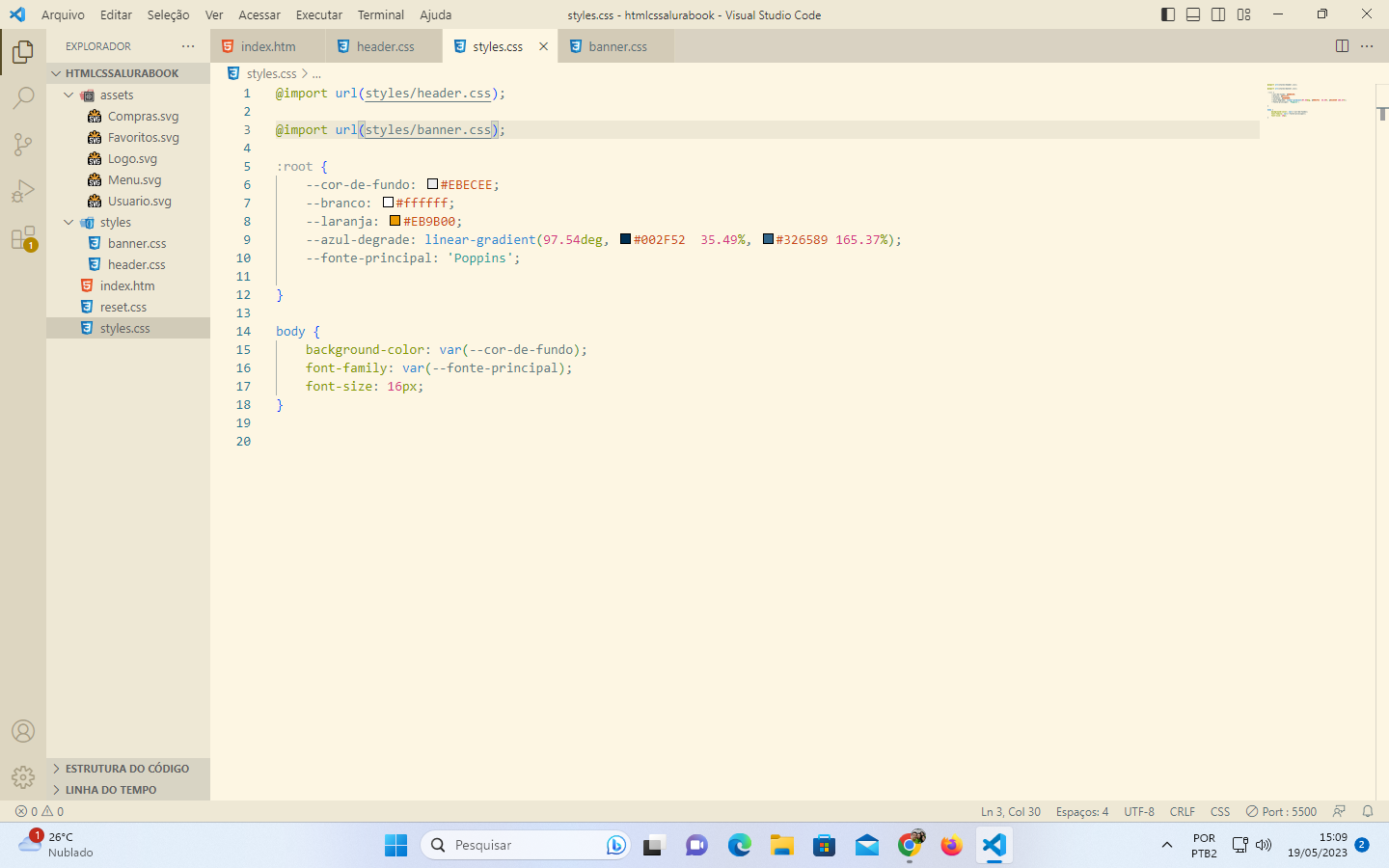Open the Ver menu

click(214, 14)
